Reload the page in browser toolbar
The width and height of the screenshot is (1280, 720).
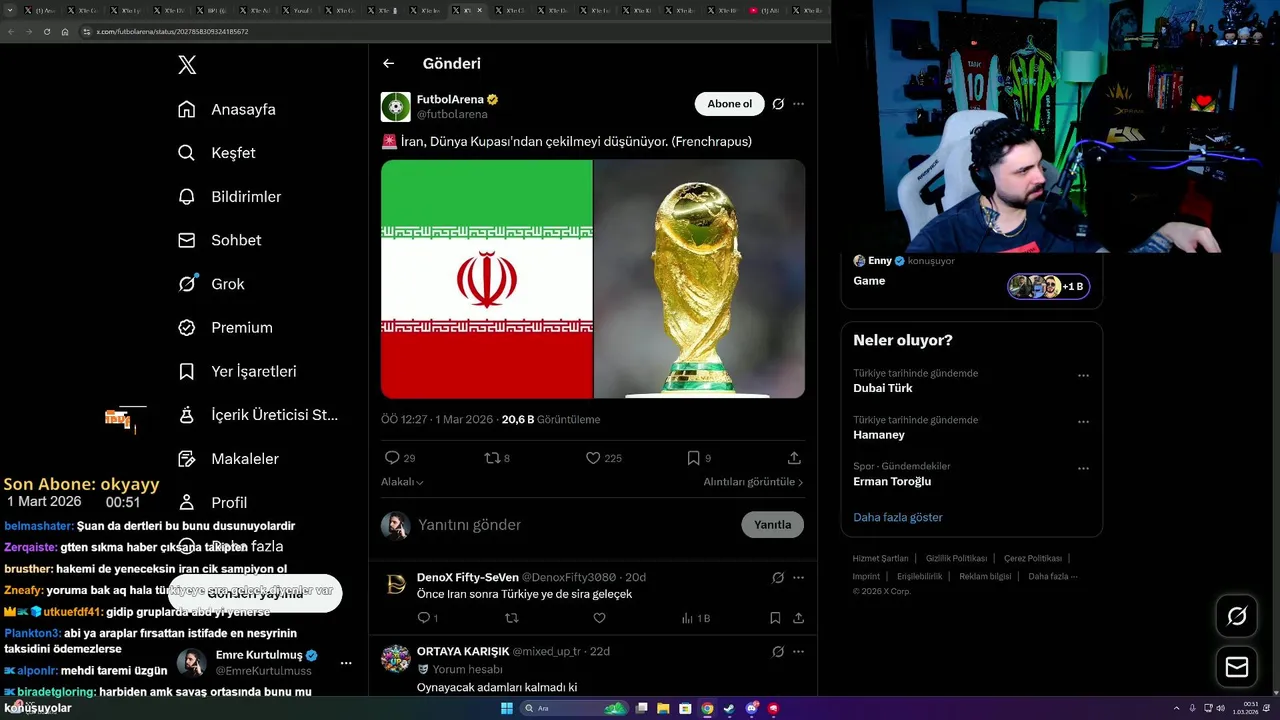click(x=46, y=32)
